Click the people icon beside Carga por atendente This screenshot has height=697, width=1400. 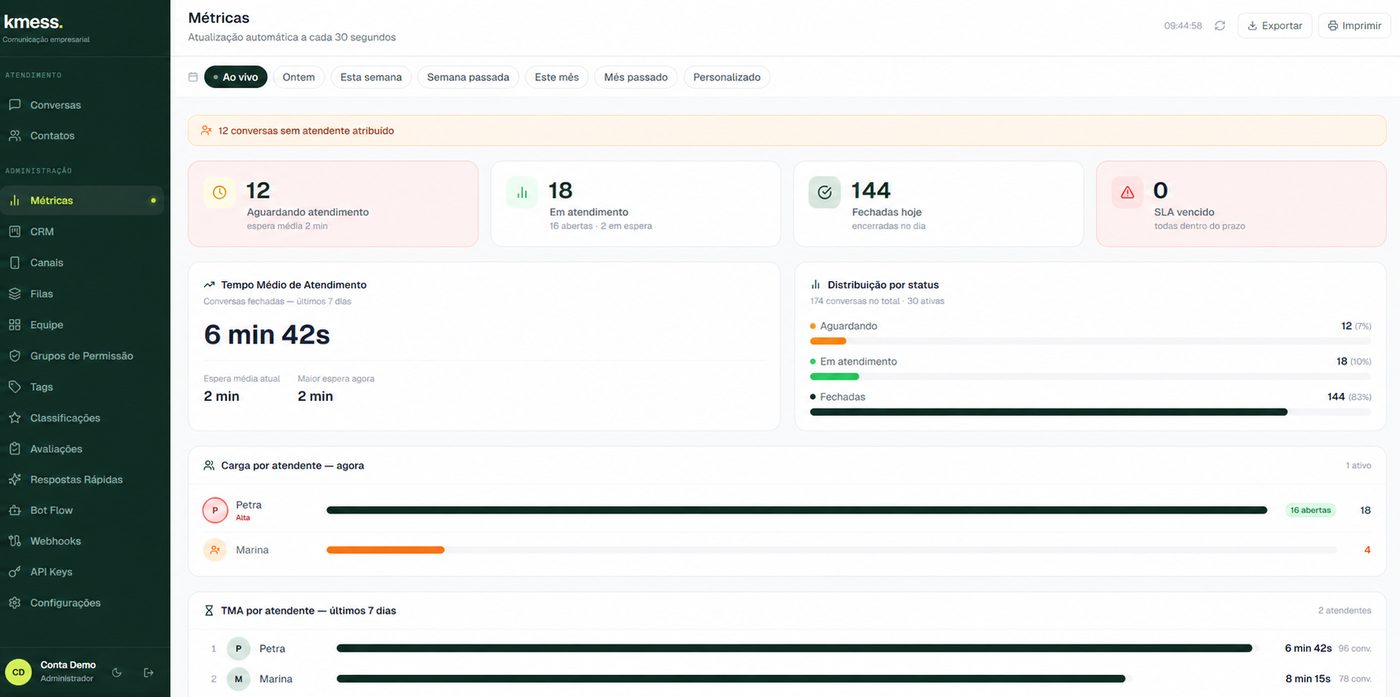tap(209, 466)
